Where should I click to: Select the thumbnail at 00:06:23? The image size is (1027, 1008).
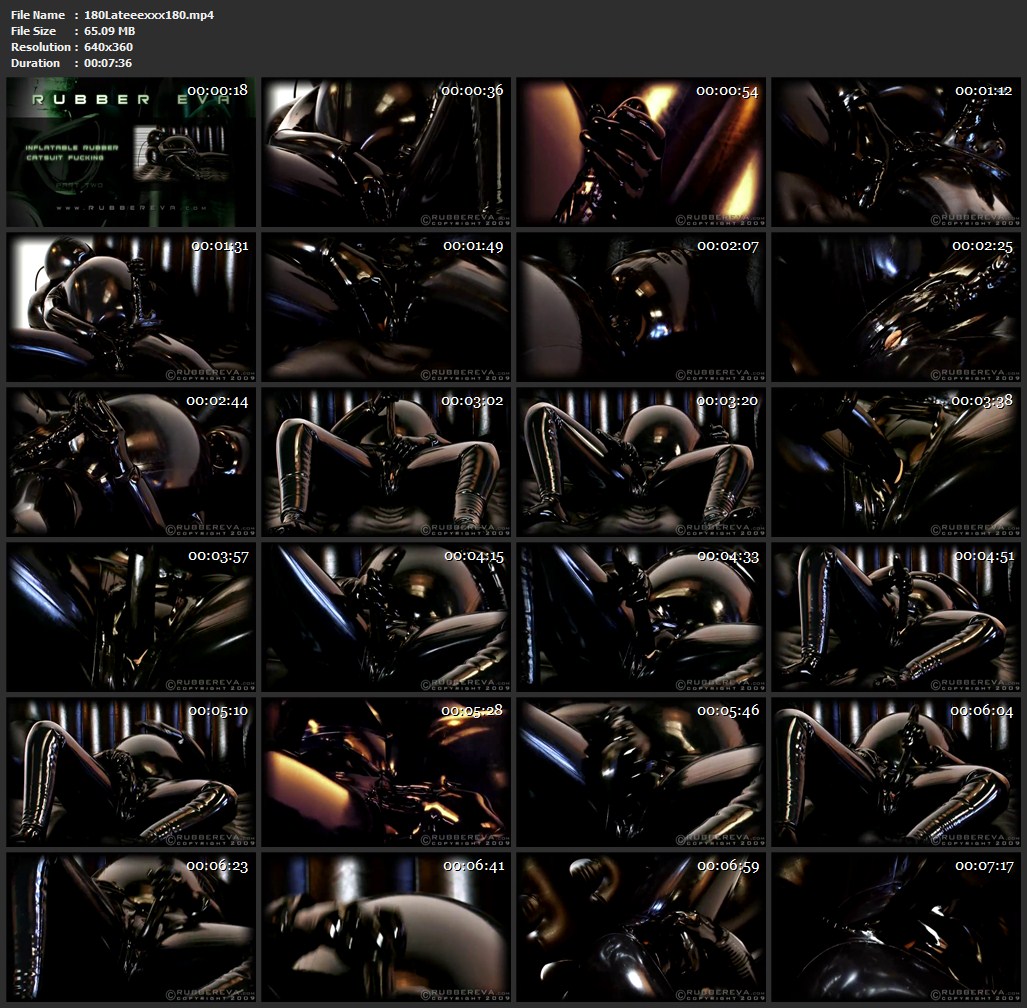tap(131, 927)
